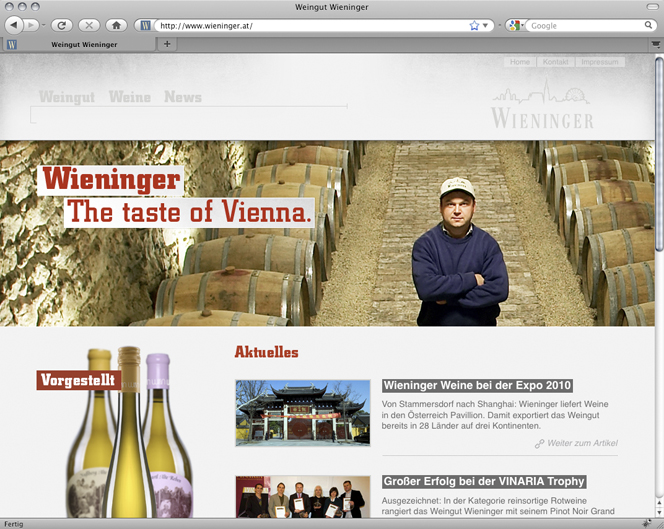Viewport: 664px width, 529px height.
Task: Open the Google search engine dropdown
Action: tap(515, 25)
